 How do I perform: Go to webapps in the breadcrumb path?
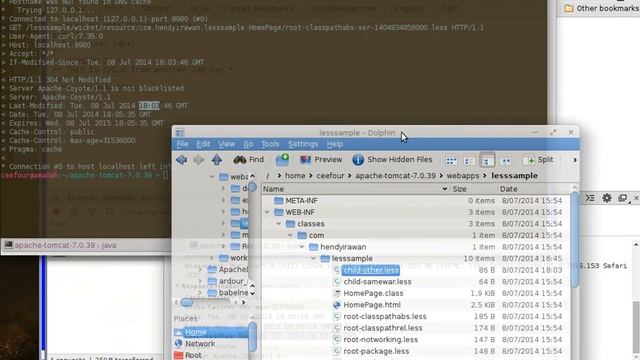coord(463,176)
